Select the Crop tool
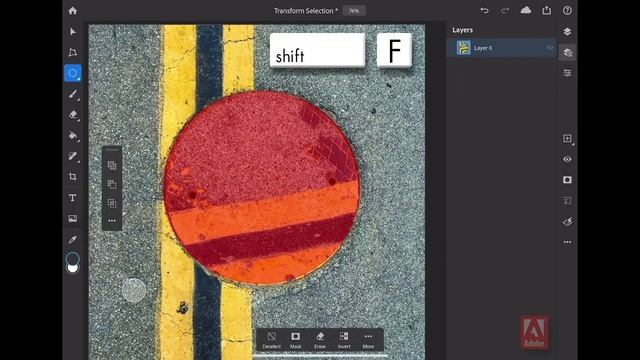 tap(73, 177)
